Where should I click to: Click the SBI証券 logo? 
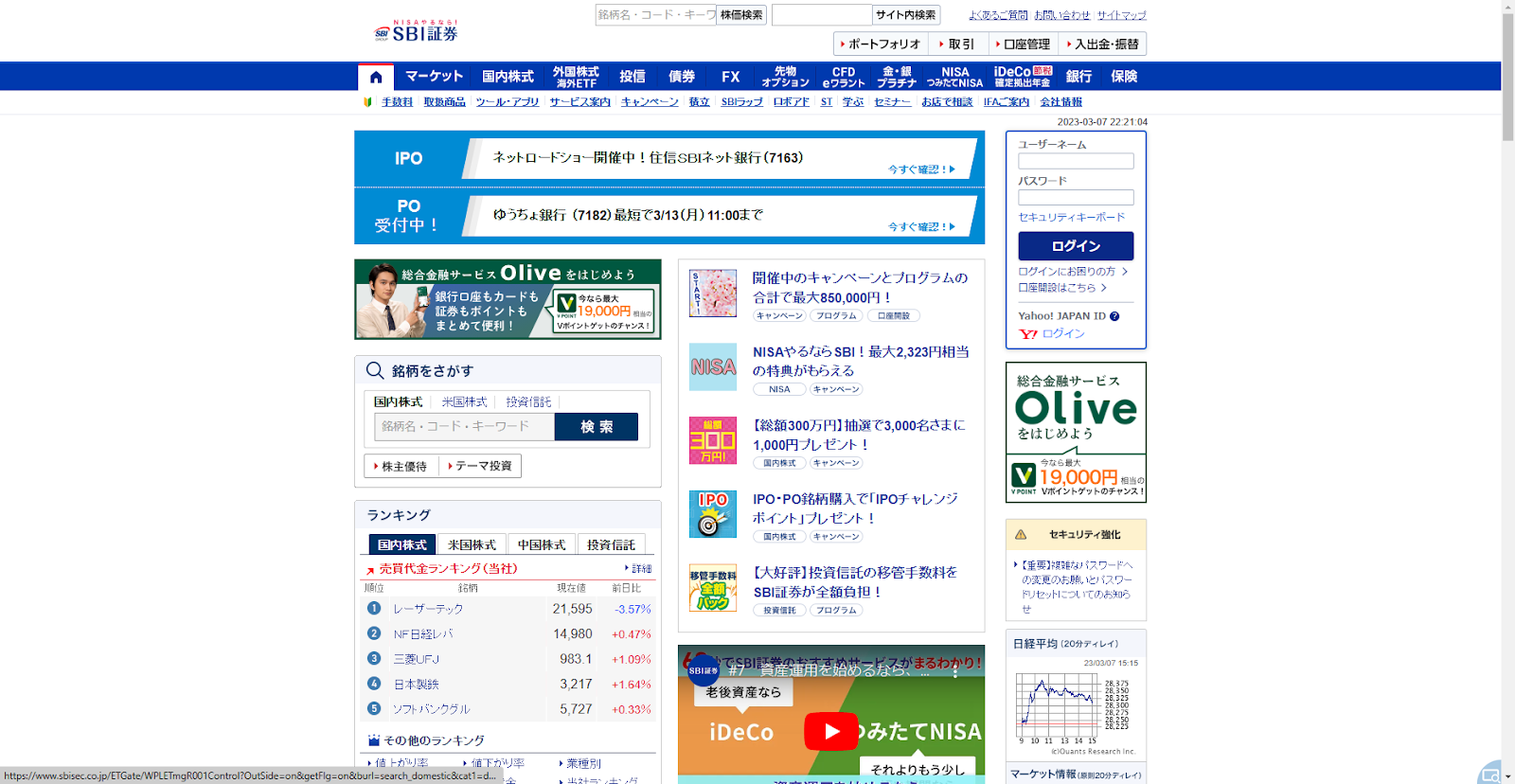416,32
